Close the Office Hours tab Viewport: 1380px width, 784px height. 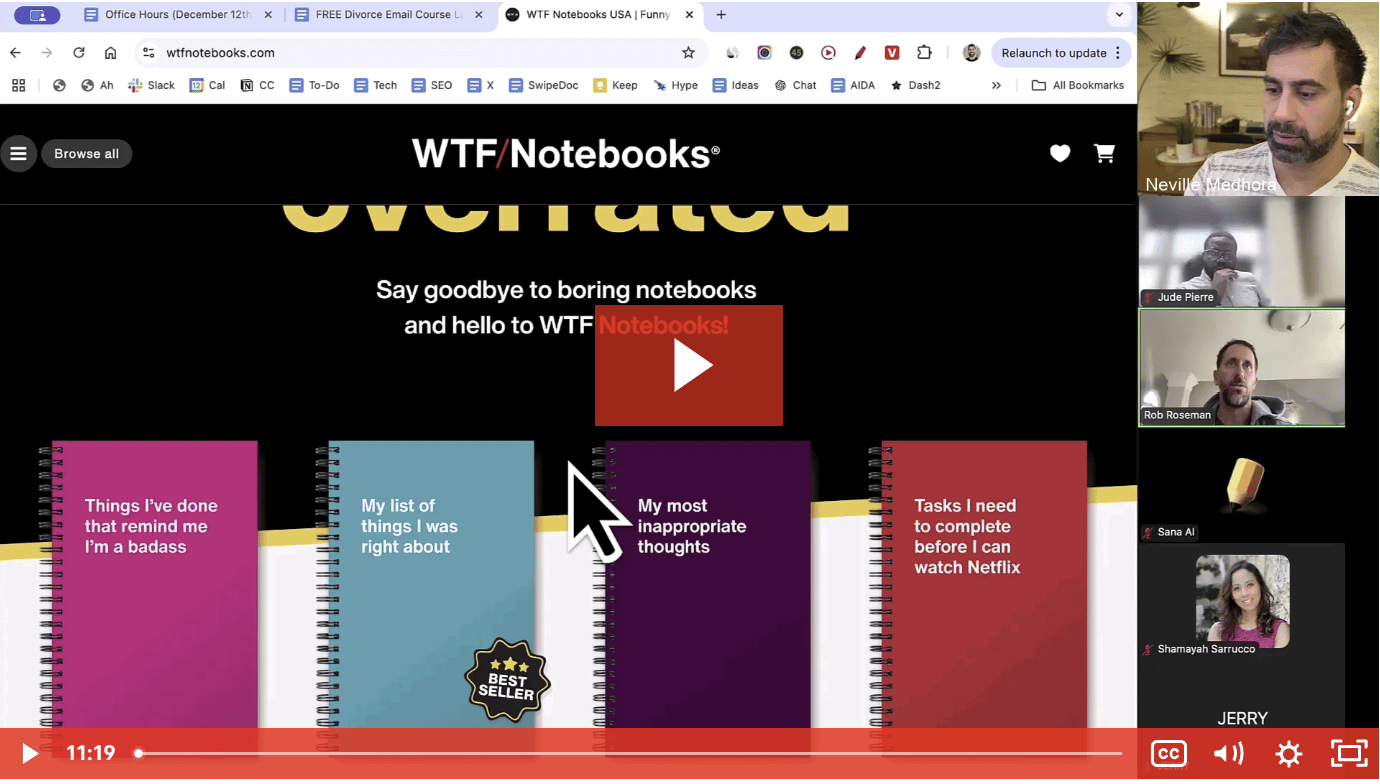pos(267,15)
